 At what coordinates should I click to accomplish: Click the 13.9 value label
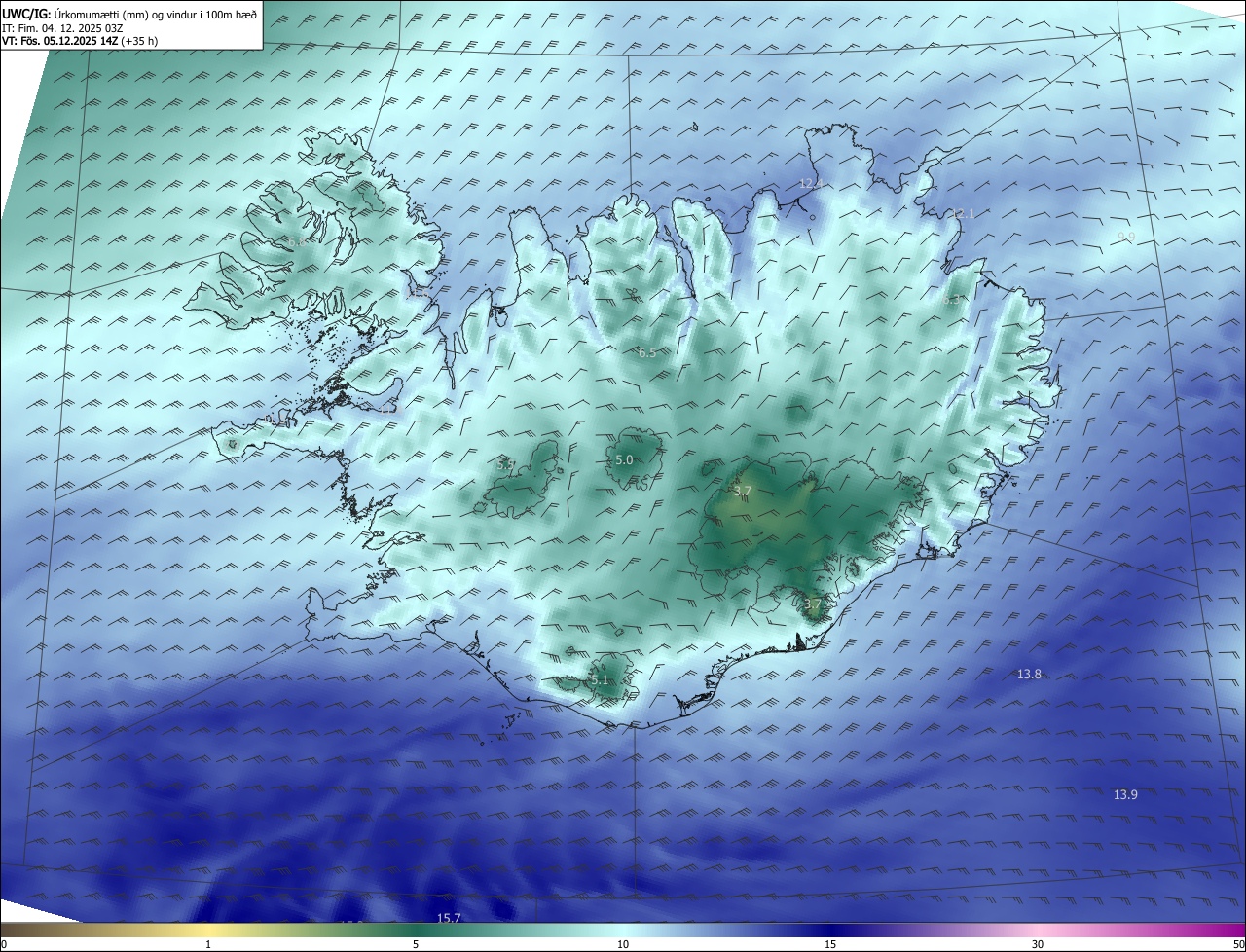pyautogui.click(x=1125, y=794)
